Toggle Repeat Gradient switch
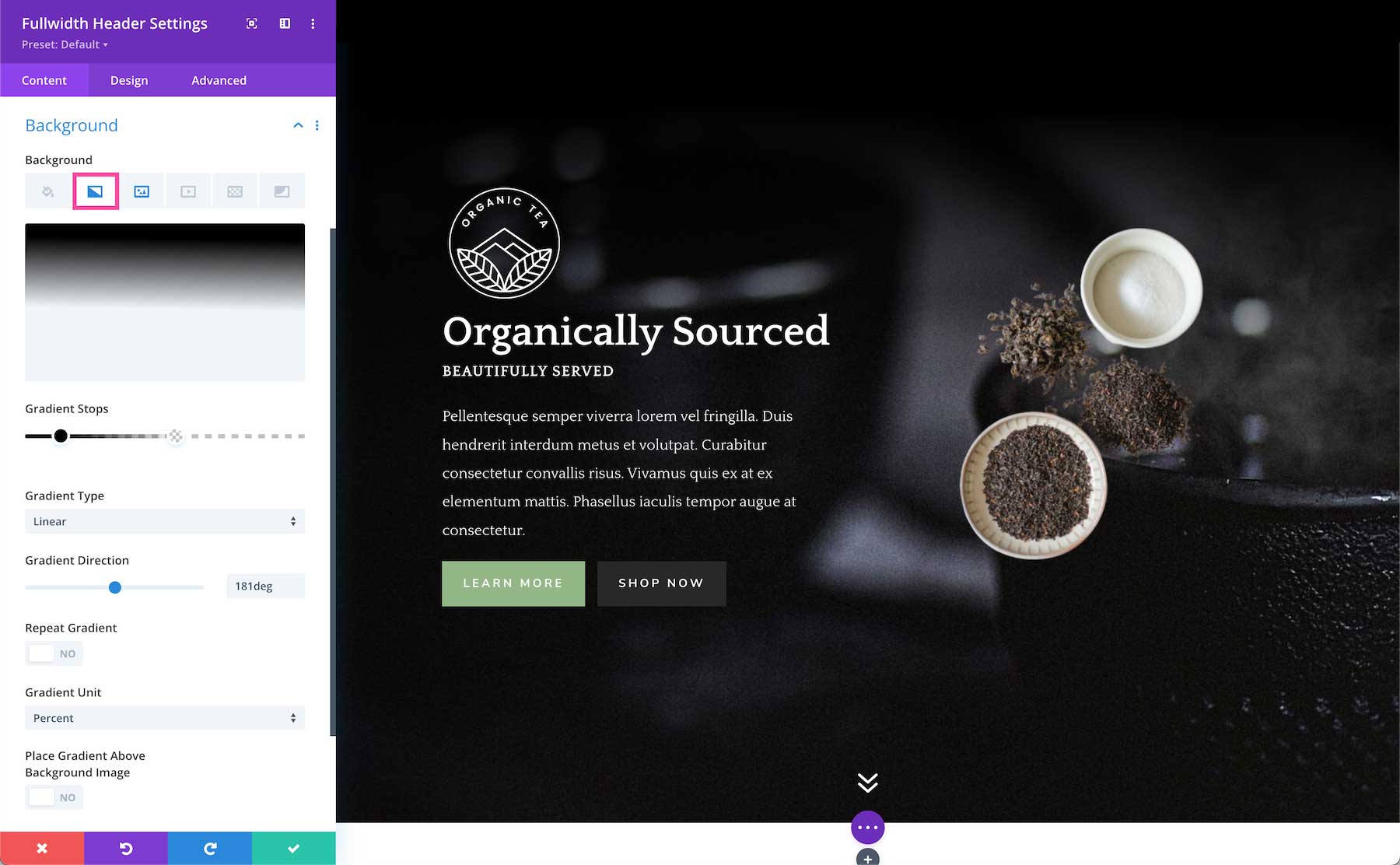Viewport: 1400px width, 865px height. (54, 653)
